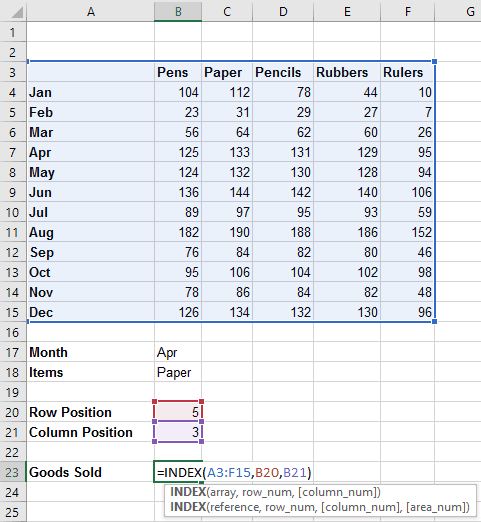Screen dimensions: 481x522
Task: Click the Column Position value cell B21
Action: 178,432
